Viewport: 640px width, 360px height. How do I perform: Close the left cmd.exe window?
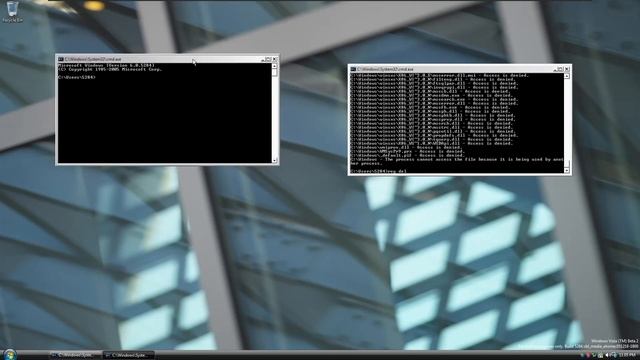275,59
